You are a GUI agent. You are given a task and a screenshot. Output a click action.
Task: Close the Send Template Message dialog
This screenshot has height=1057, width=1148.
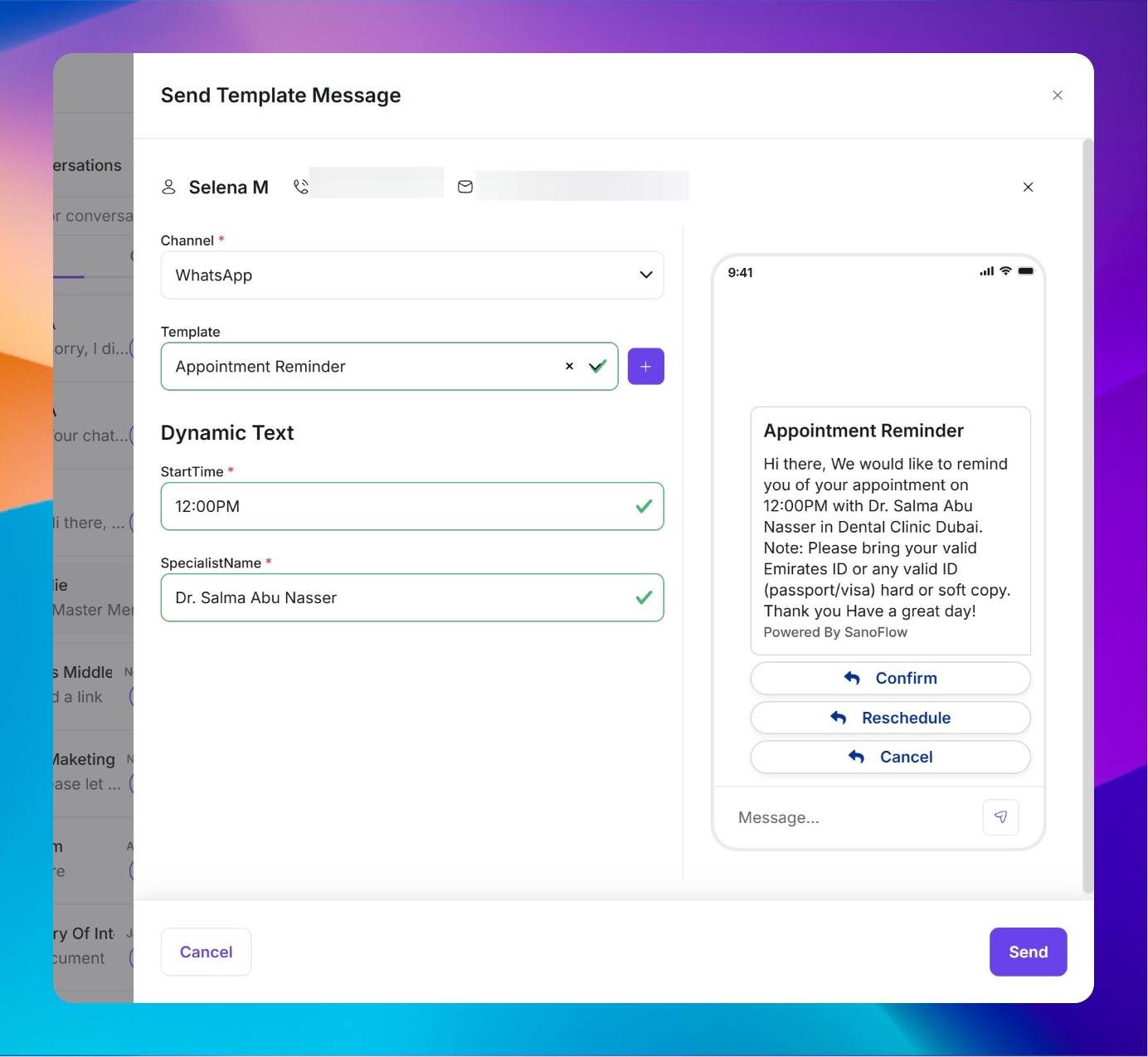(x=1057, y=95)
